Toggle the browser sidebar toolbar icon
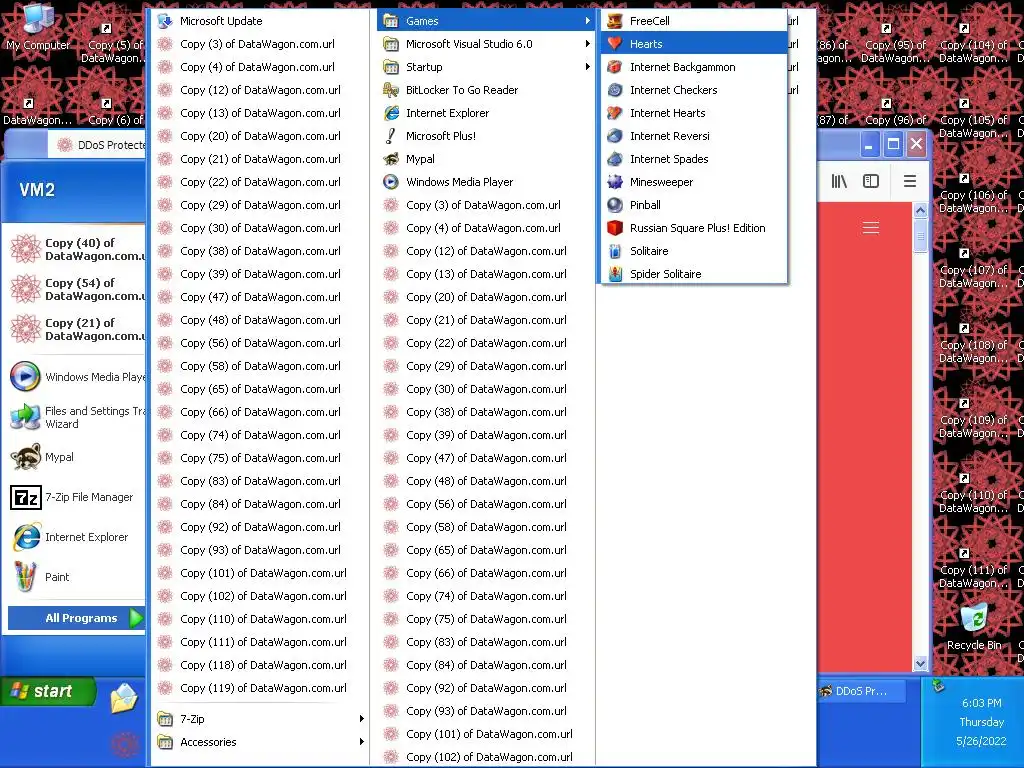The height and width of the screenshot is (768, 1024). (871, 181)
